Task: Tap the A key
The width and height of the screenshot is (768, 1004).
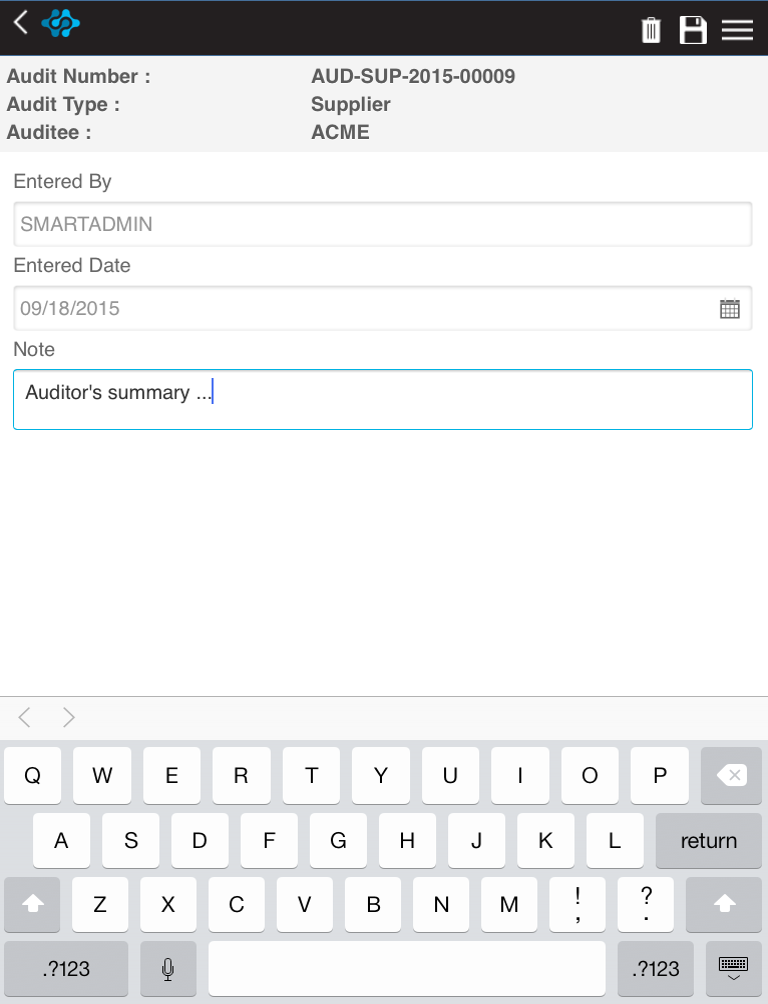Action: (x=61, y=840)
